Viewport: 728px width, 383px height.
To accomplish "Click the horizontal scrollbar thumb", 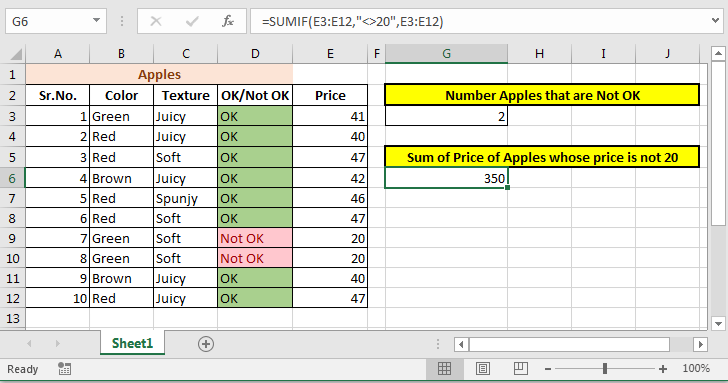I will click(x=569, y=344).
